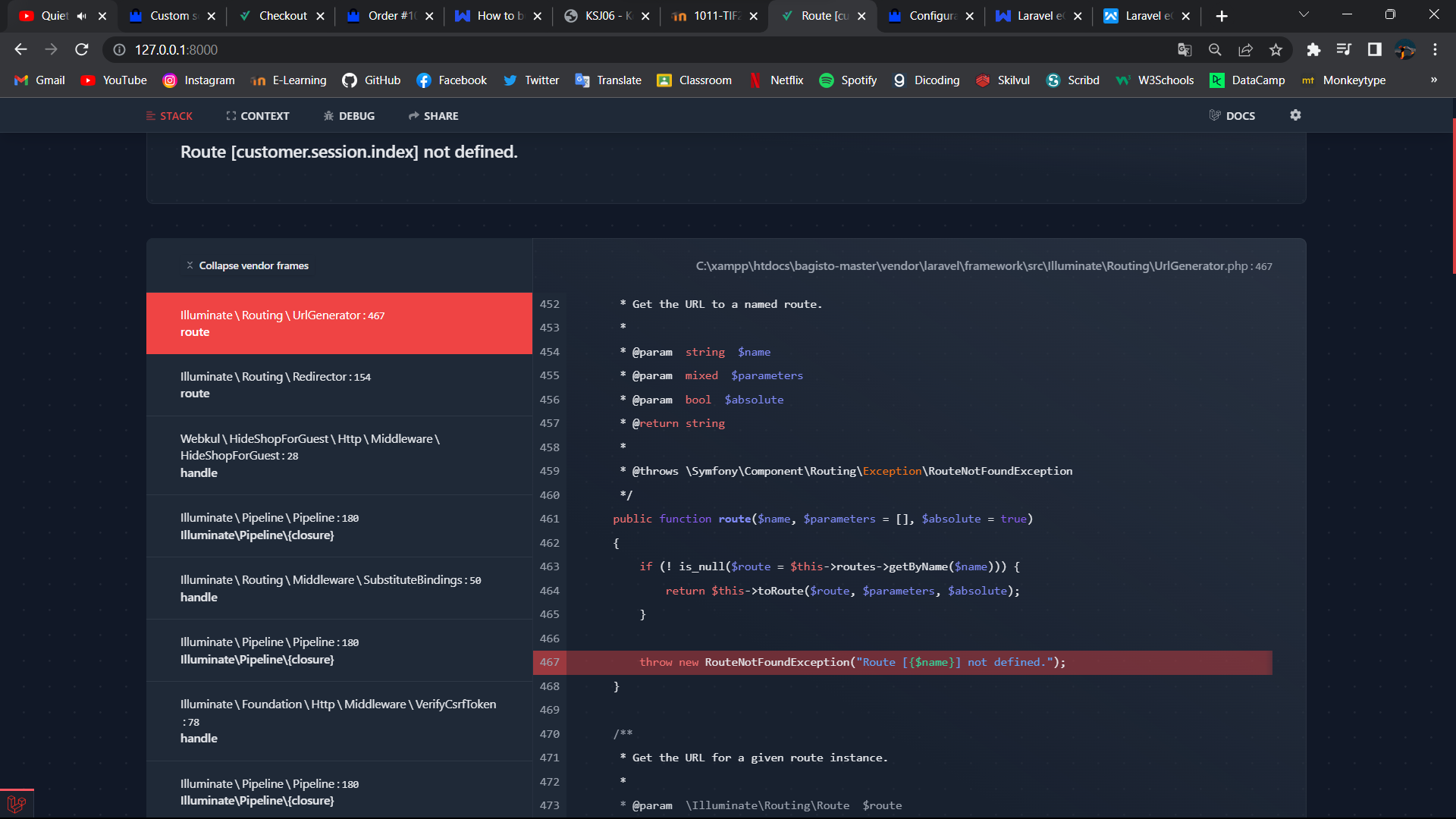The width and height of the screenshot is (1456, 819).
Task: Open the browser extensions puzzle icon
Action: [x=1313, y=49]
